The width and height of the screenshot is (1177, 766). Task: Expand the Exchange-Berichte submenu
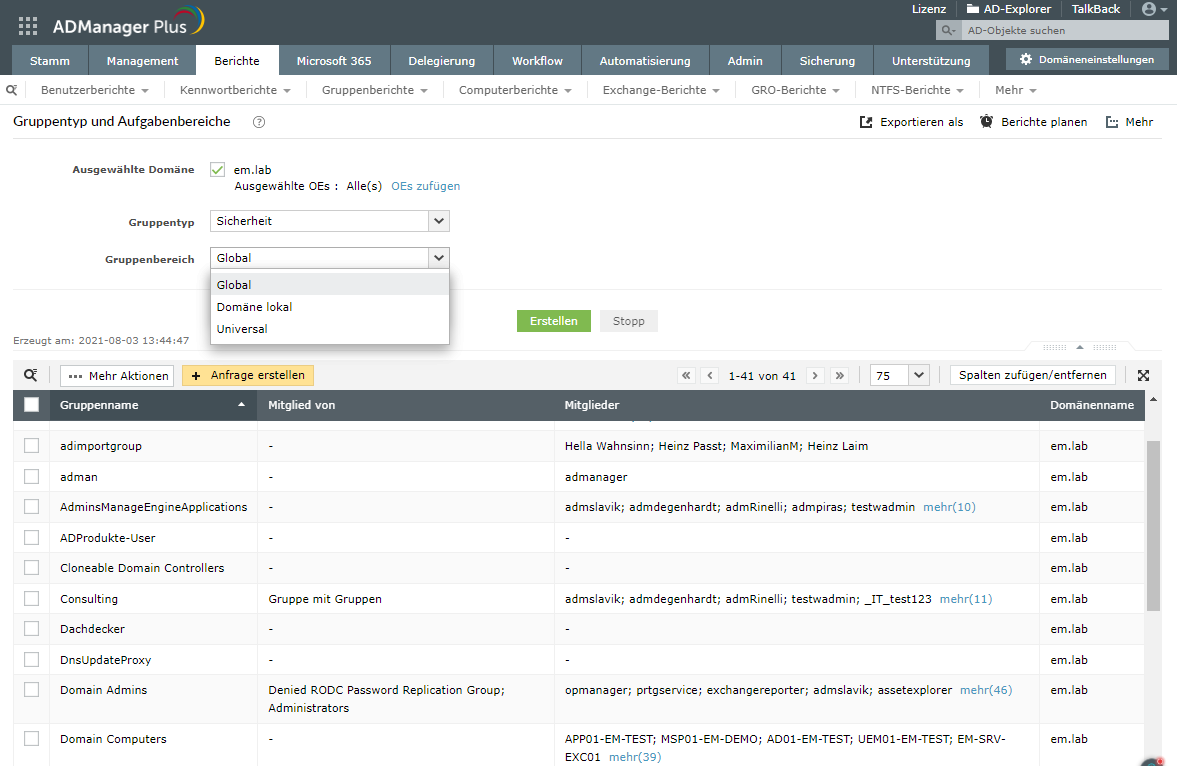[x=661, y=90]
